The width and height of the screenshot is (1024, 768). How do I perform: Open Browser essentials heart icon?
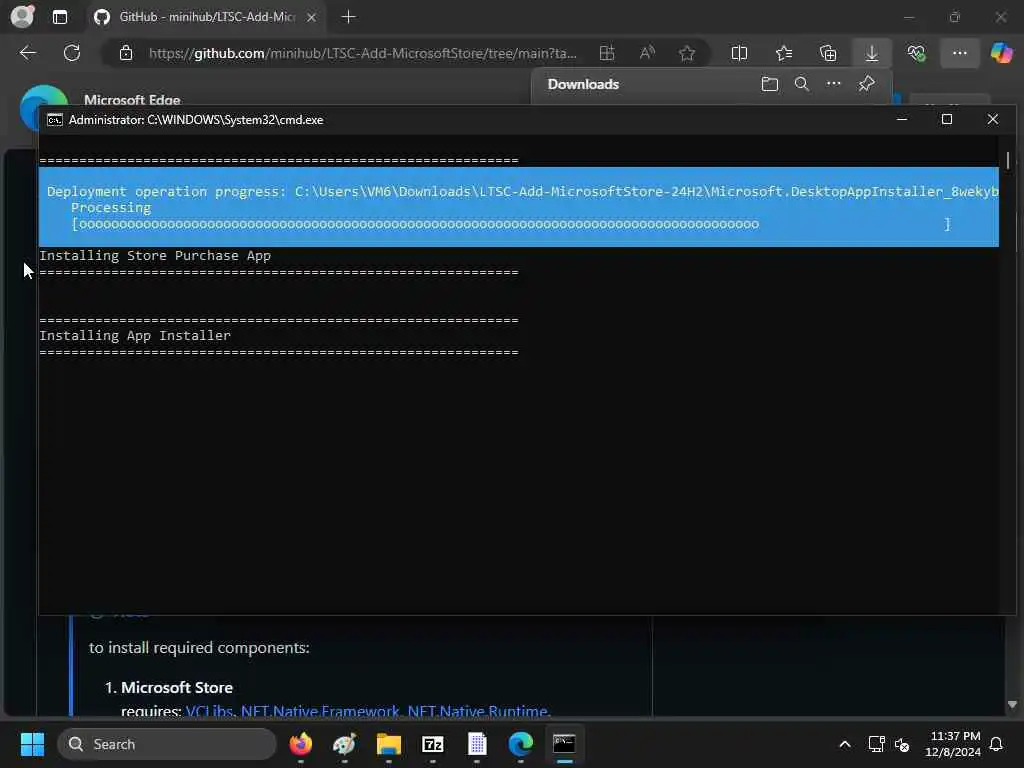[x=916, y=54]
